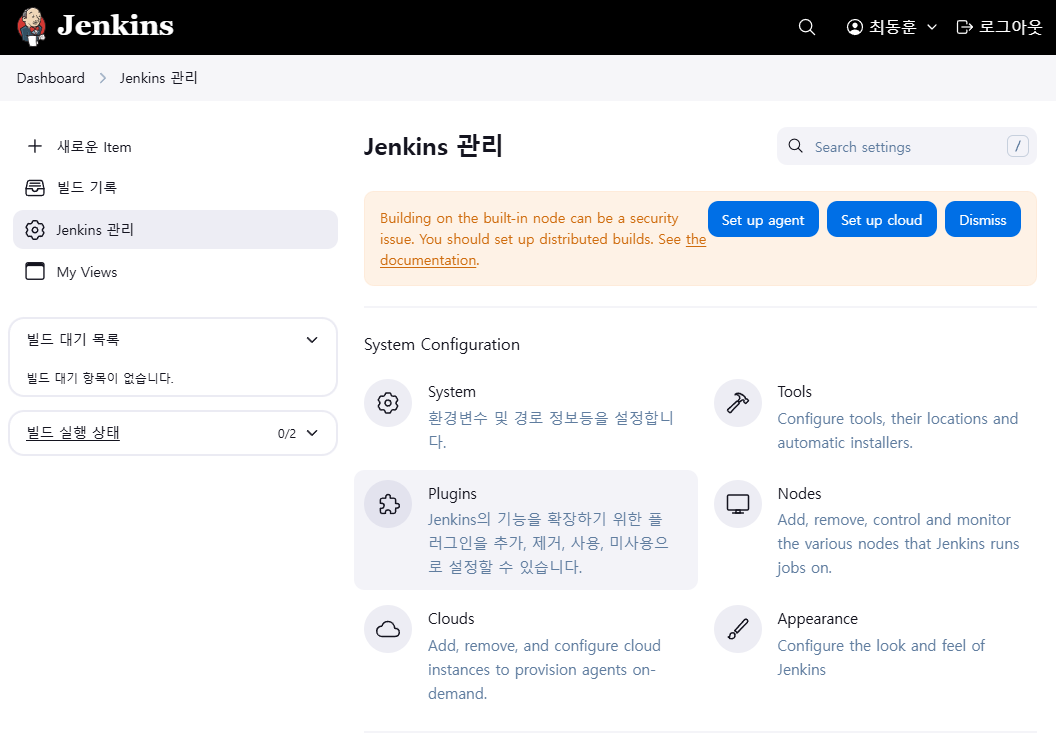Click the Set up agent button
1056x735 pixels.
[763, 220]
